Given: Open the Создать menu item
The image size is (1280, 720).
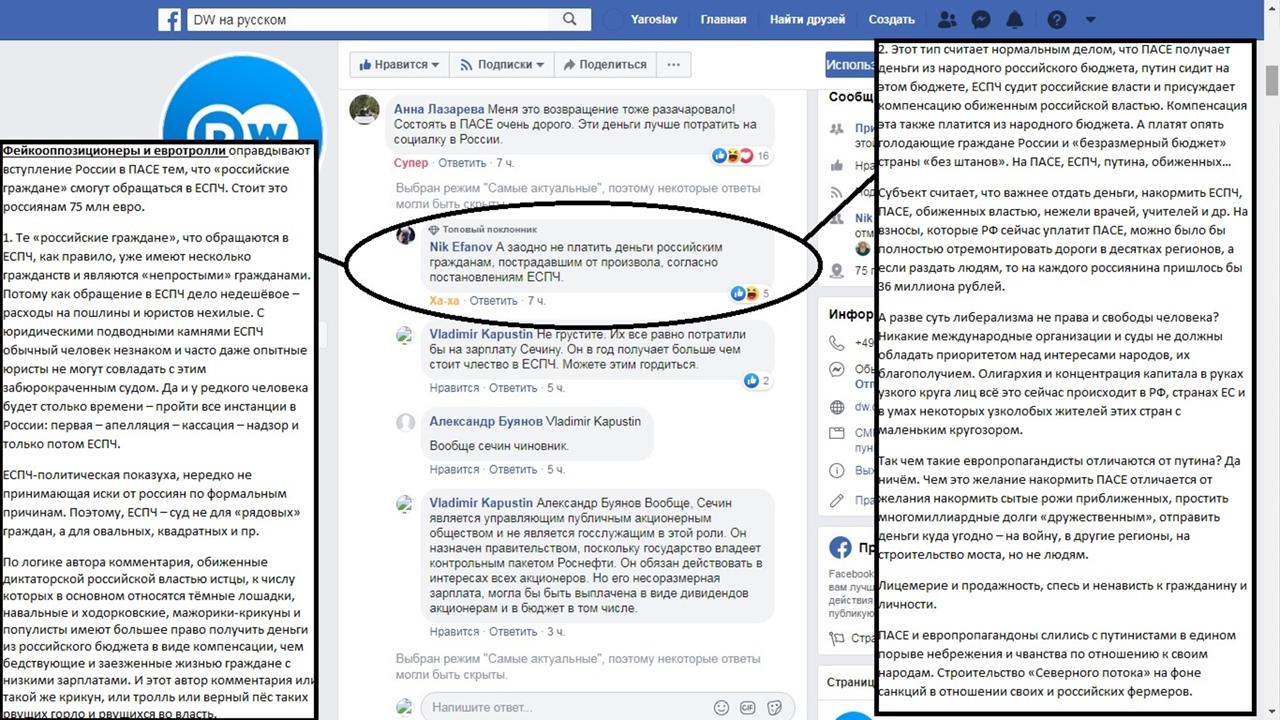Looking at the screenshot, I should click(891, 19).
